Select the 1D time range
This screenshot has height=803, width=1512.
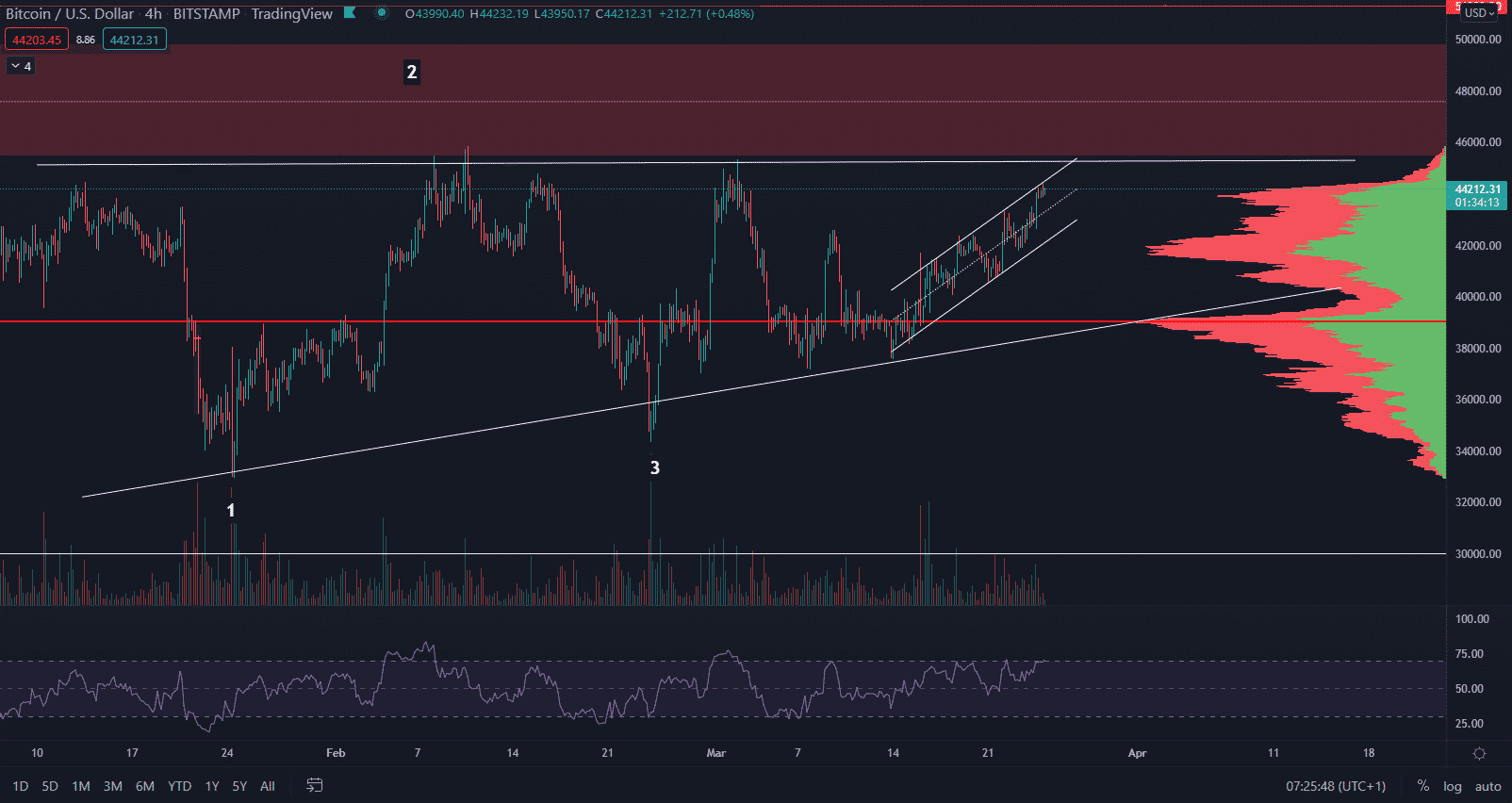tap(21, 786)
